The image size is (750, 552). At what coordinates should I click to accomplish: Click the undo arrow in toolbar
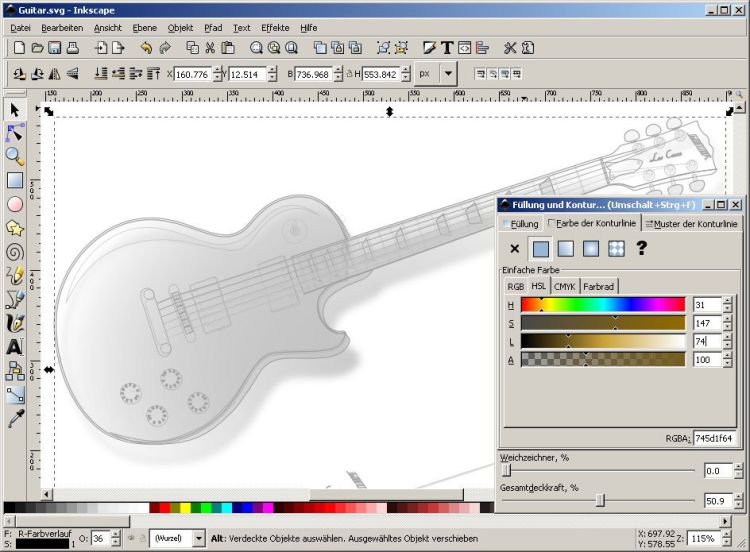[x=146, y=47]
